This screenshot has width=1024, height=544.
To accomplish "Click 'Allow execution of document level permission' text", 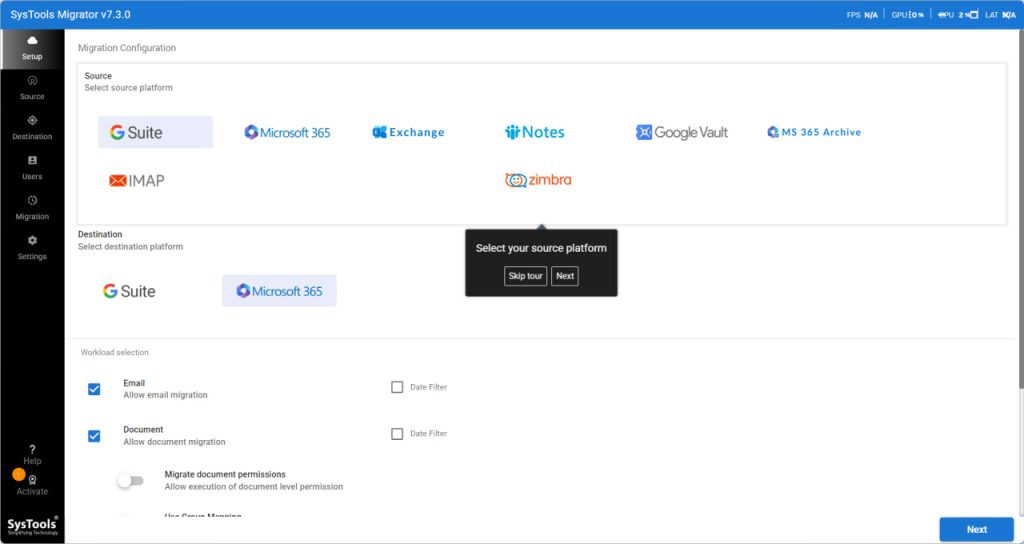I will click(x=253, y=487).
